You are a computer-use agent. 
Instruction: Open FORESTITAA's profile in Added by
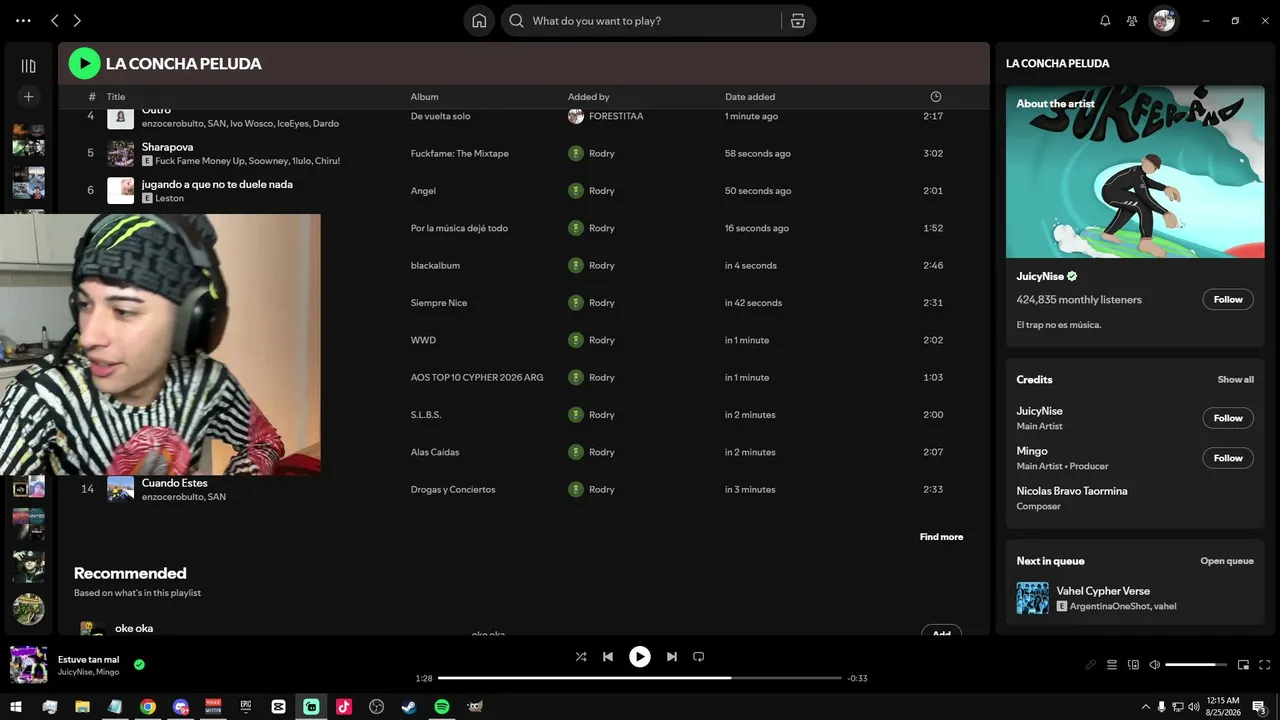pos(616,116)
